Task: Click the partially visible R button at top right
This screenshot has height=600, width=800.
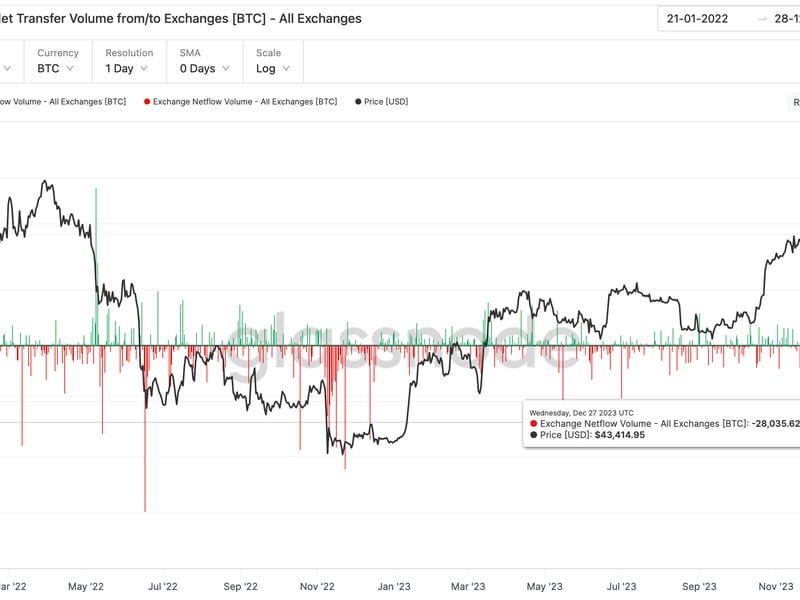Action: (796, 100)
